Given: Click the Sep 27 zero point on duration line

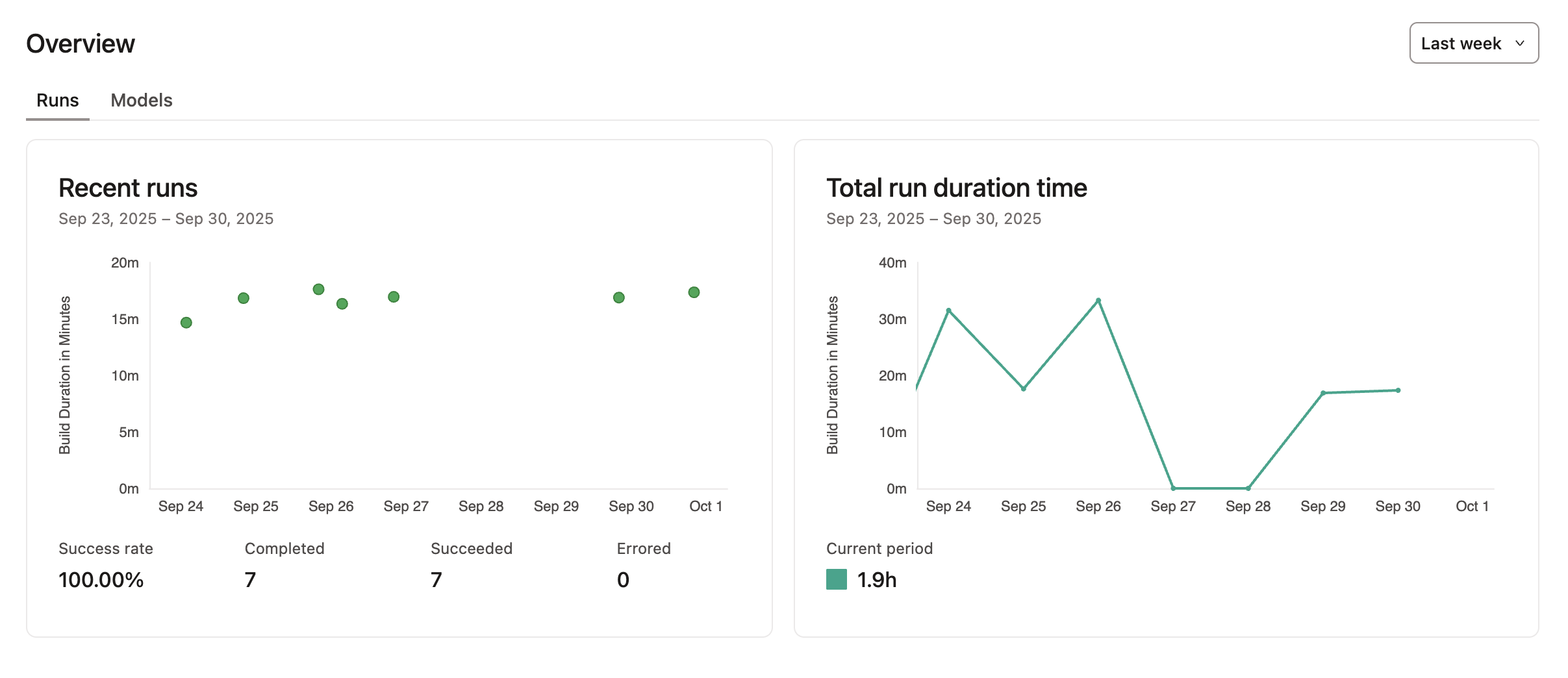Looking at the screenshot, I should pos(1172,488).
